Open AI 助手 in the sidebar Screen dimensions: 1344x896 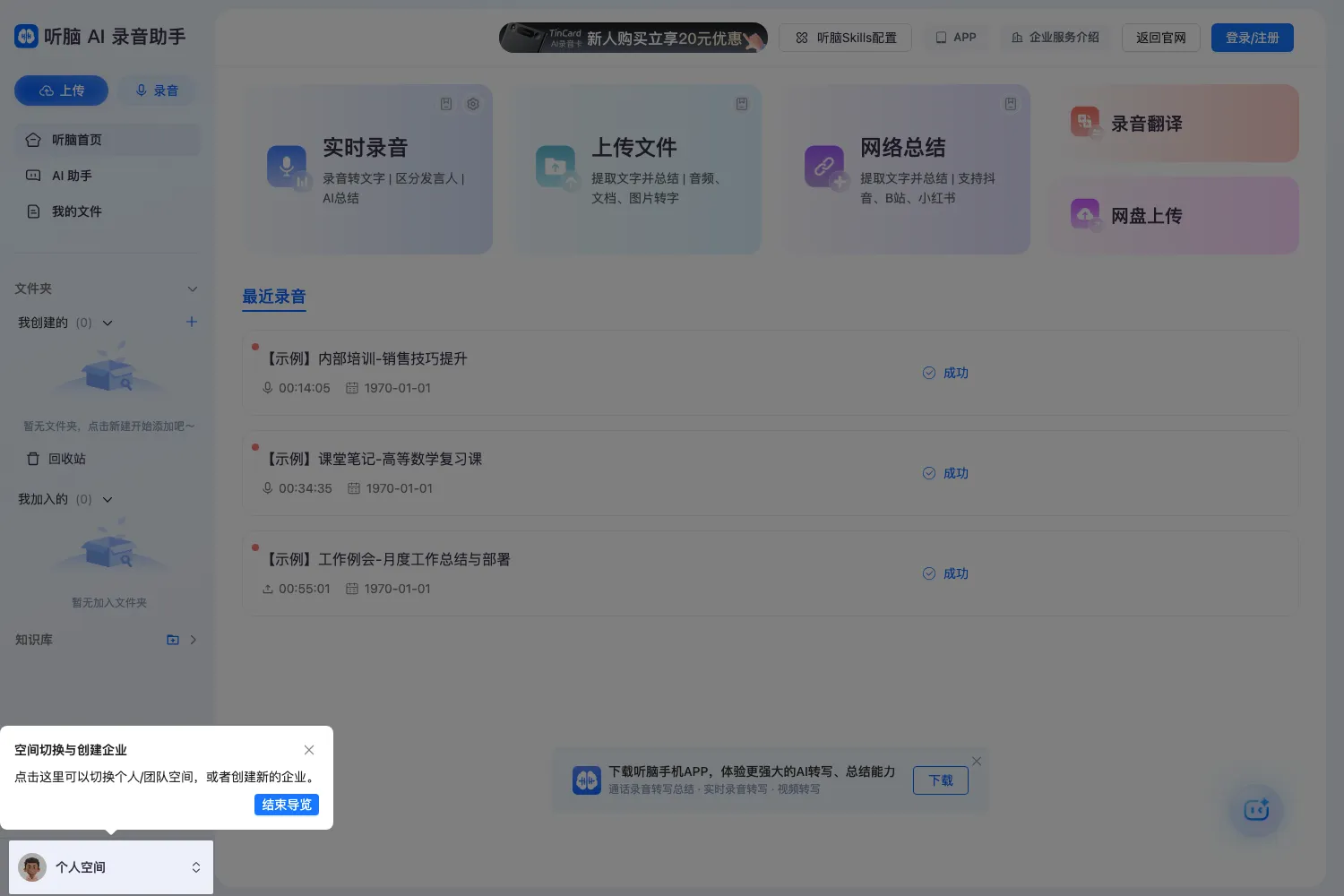(x=108, y=176)
